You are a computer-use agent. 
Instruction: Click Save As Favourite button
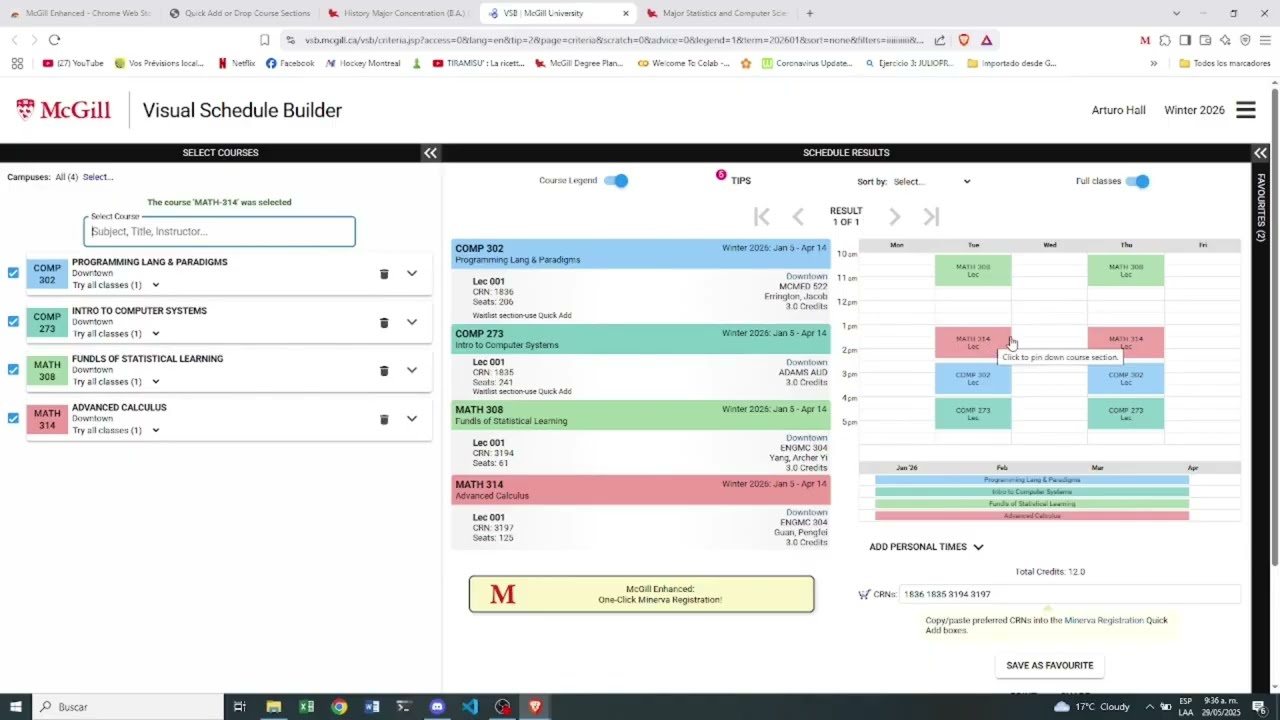point(1049,666)
